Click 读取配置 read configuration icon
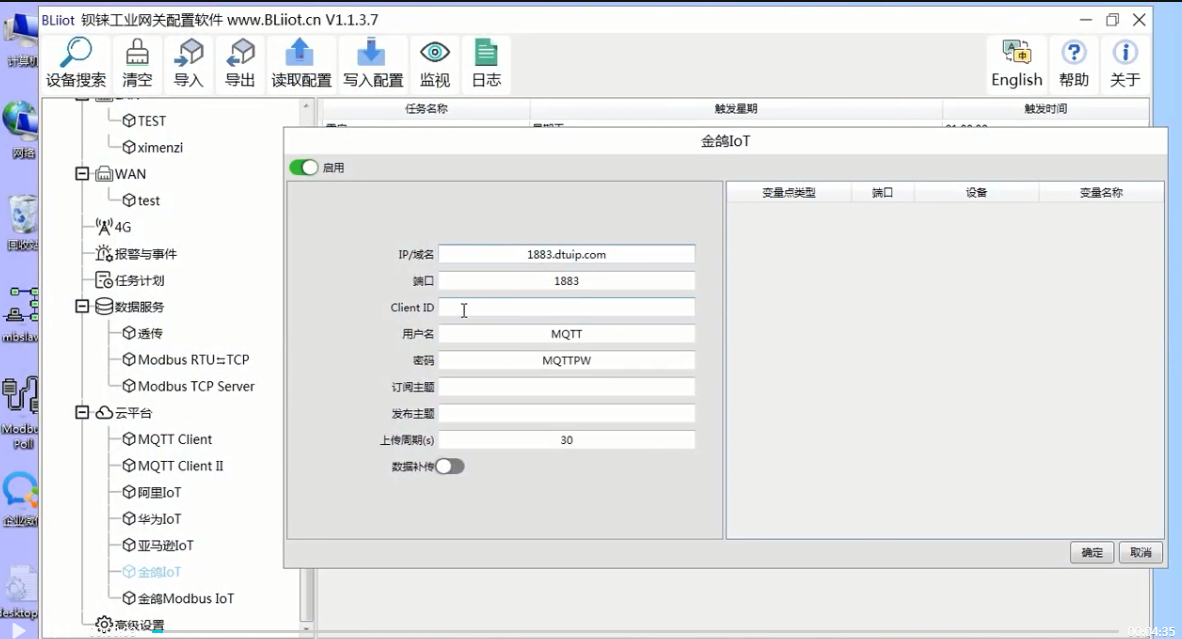 [301, 54]
